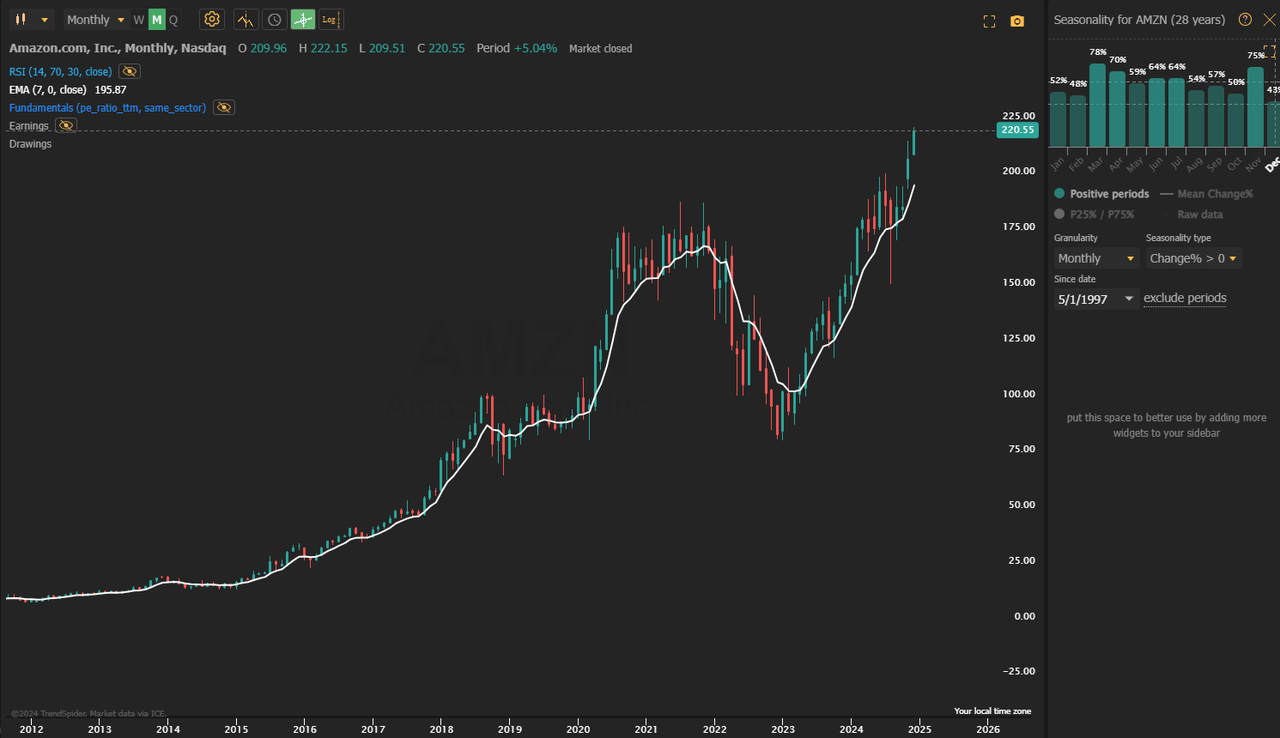The image size is (1280, 738).
Task: Click the 2016 time axis label
Action: coord(305,729)
